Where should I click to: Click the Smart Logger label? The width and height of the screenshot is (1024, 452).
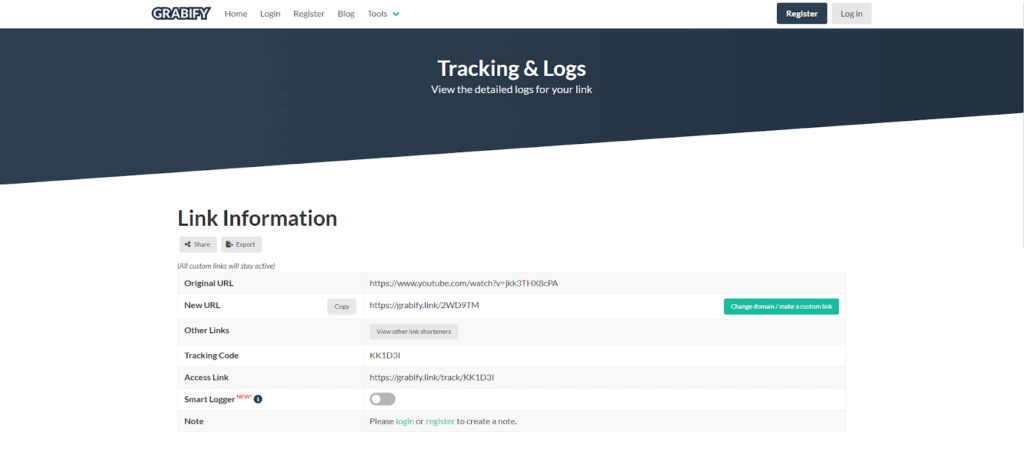pyautogui.click(x=210, y=399)
